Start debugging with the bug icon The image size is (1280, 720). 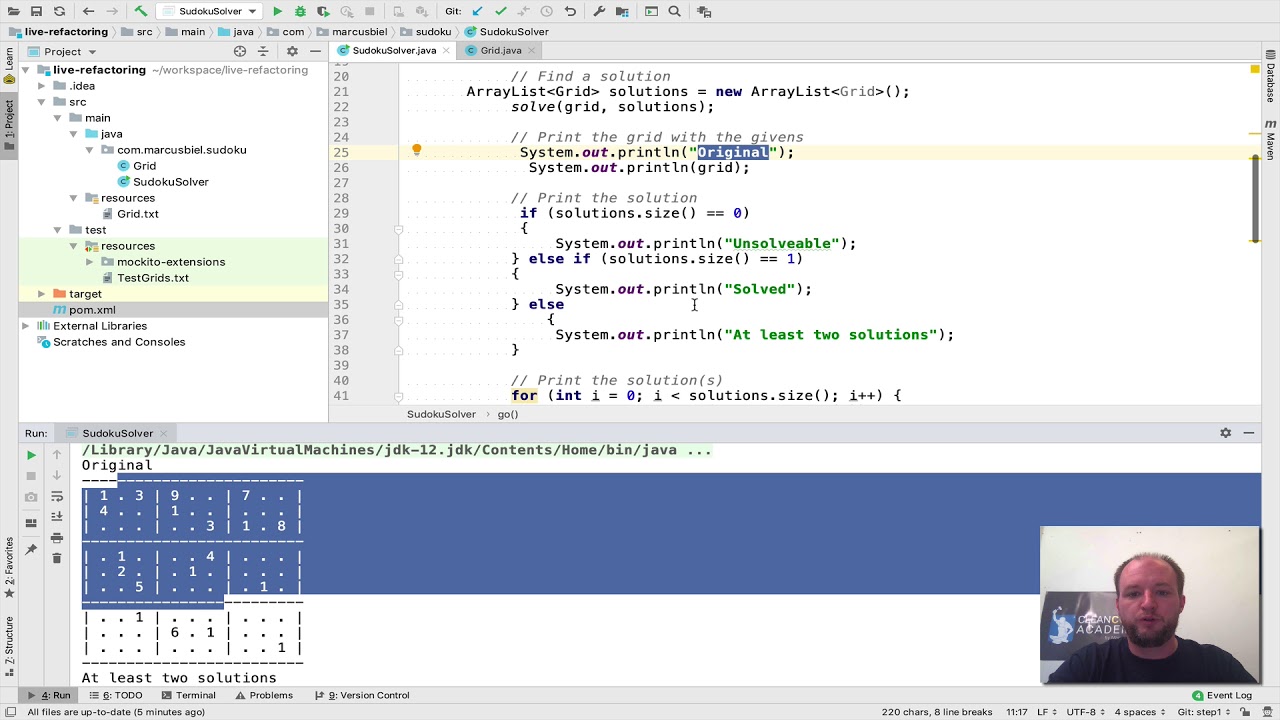(300, 11)
